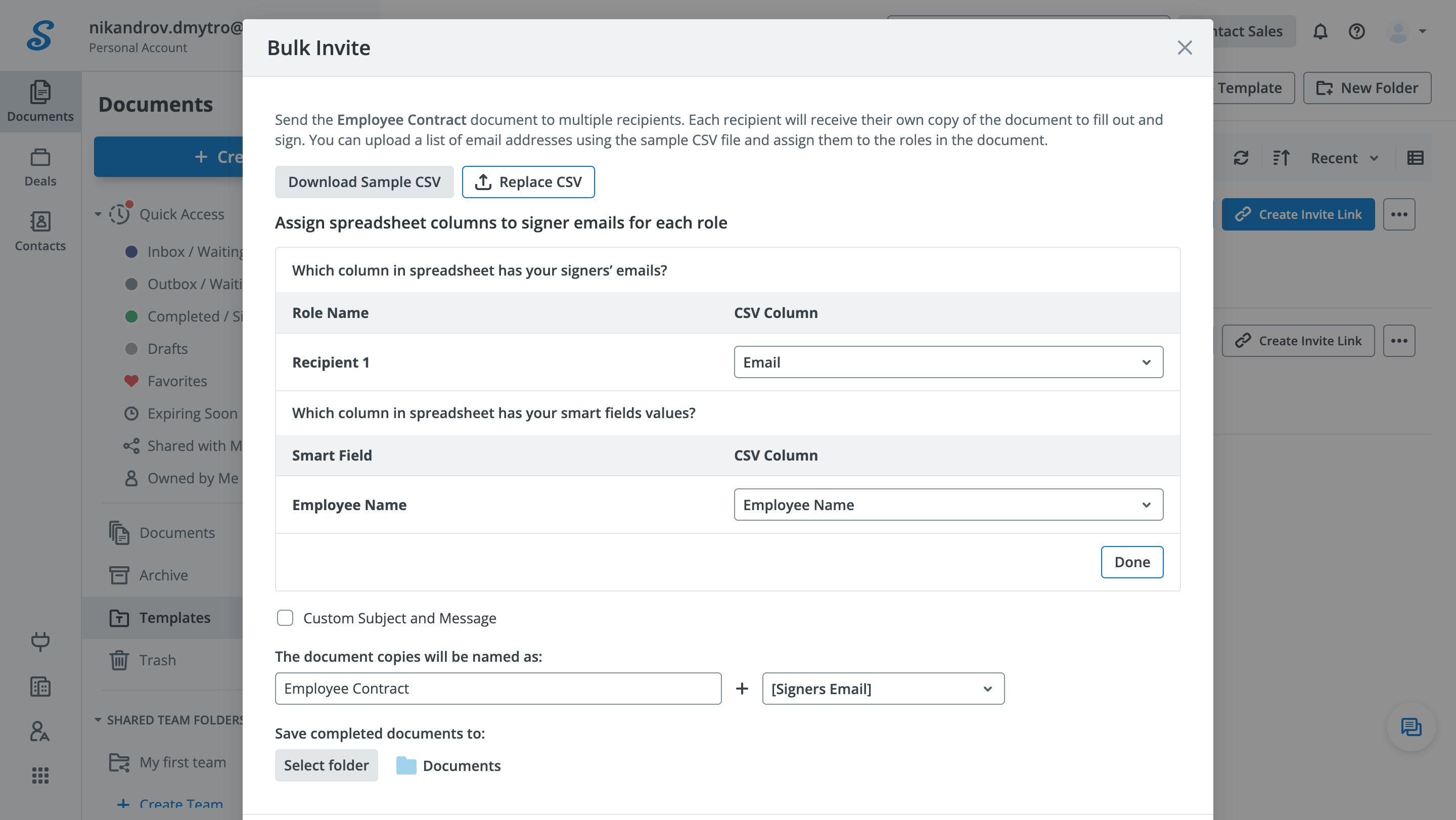The height and width of the screenshot is (820, 1456).
Task: Click the notifications bell icon
Action: [1320, 32]
